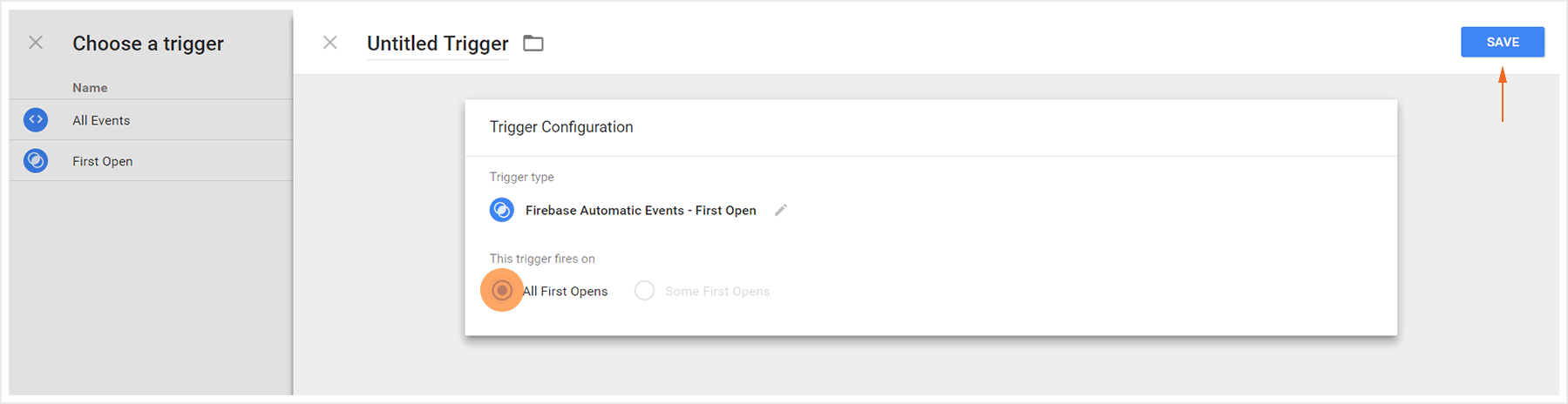Click Firebase Automatic Events - First Open text
The image size is (1568, 404).
click(x=641, y=211)
